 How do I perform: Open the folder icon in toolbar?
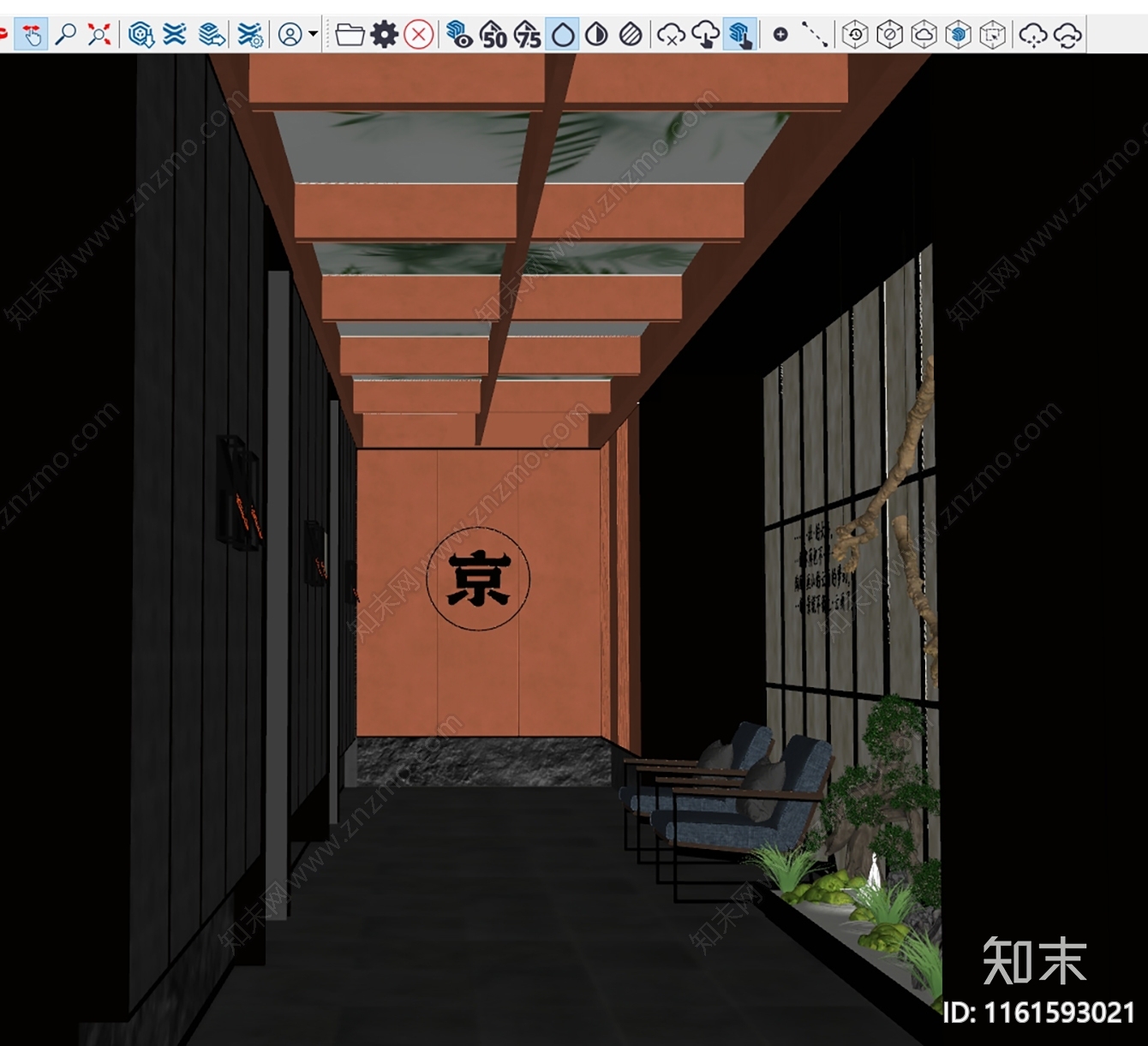pos(350,34)
